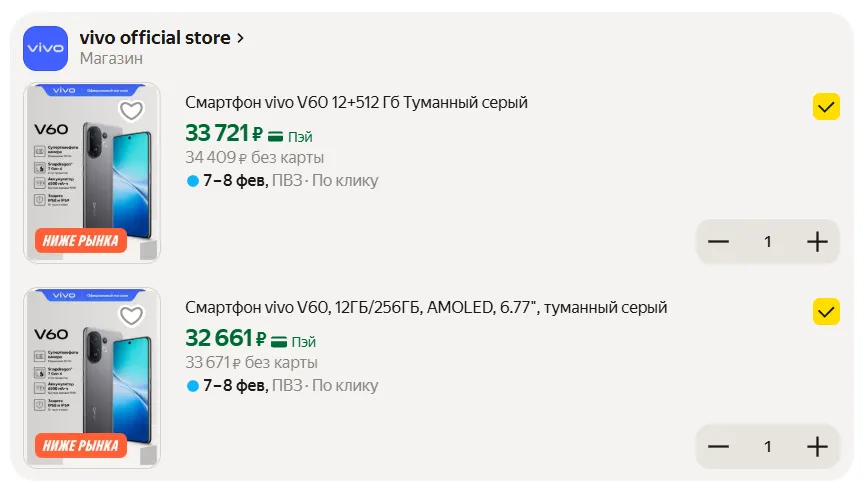Expand the vivo official store chevron
The height and width of the screenshot is (488, 862).
click(240, 38)
